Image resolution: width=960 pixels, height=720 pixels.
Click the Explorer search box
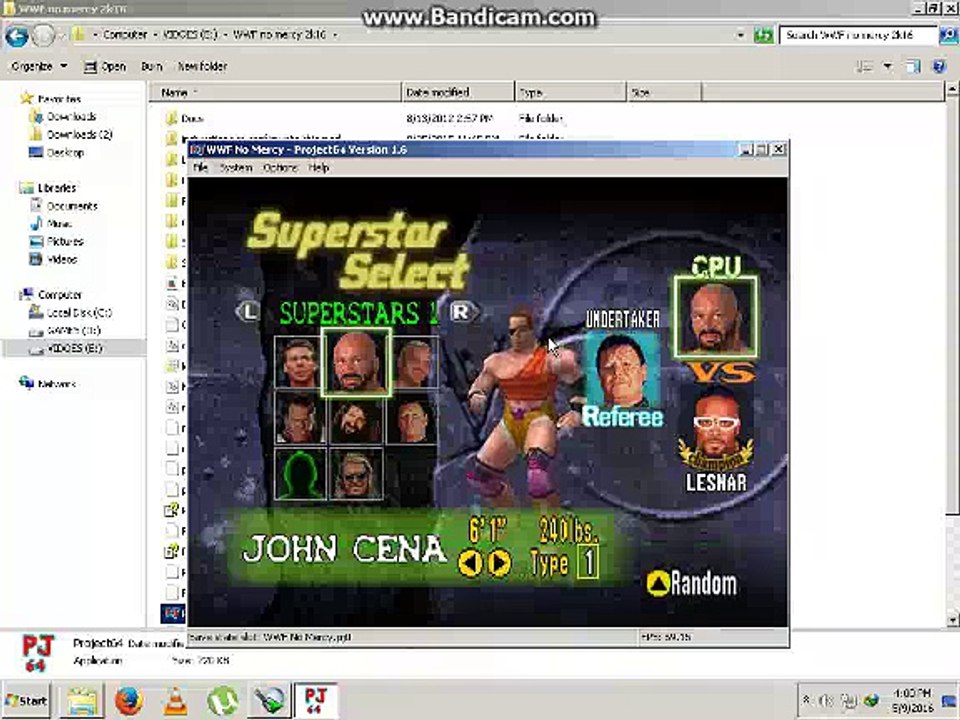(x=857, y=35)
